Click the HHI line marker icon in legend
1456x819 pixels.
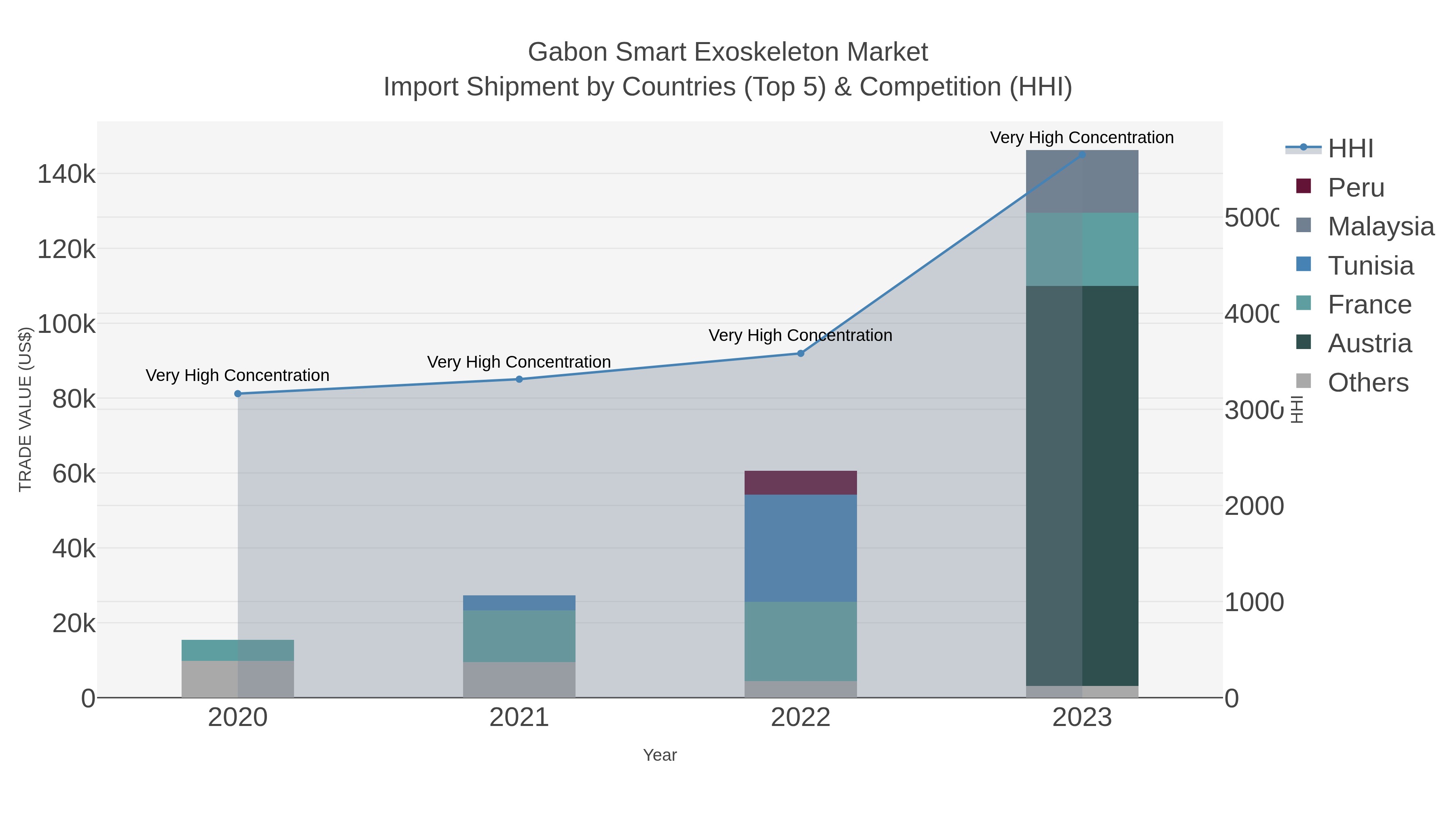[x=1304, y=148]
